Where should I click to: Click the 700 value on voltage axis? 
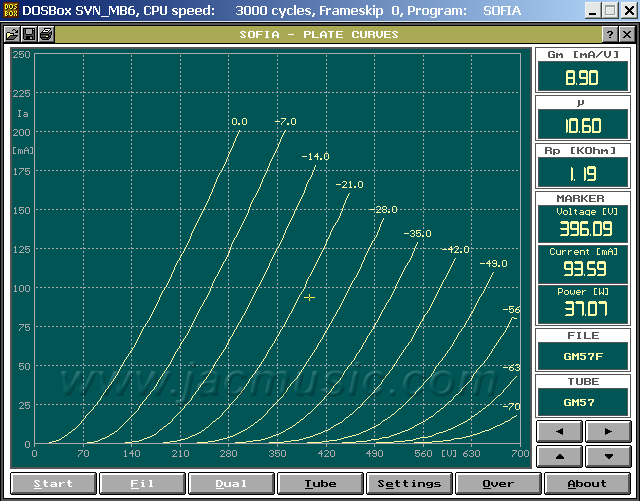coord(520,453)
